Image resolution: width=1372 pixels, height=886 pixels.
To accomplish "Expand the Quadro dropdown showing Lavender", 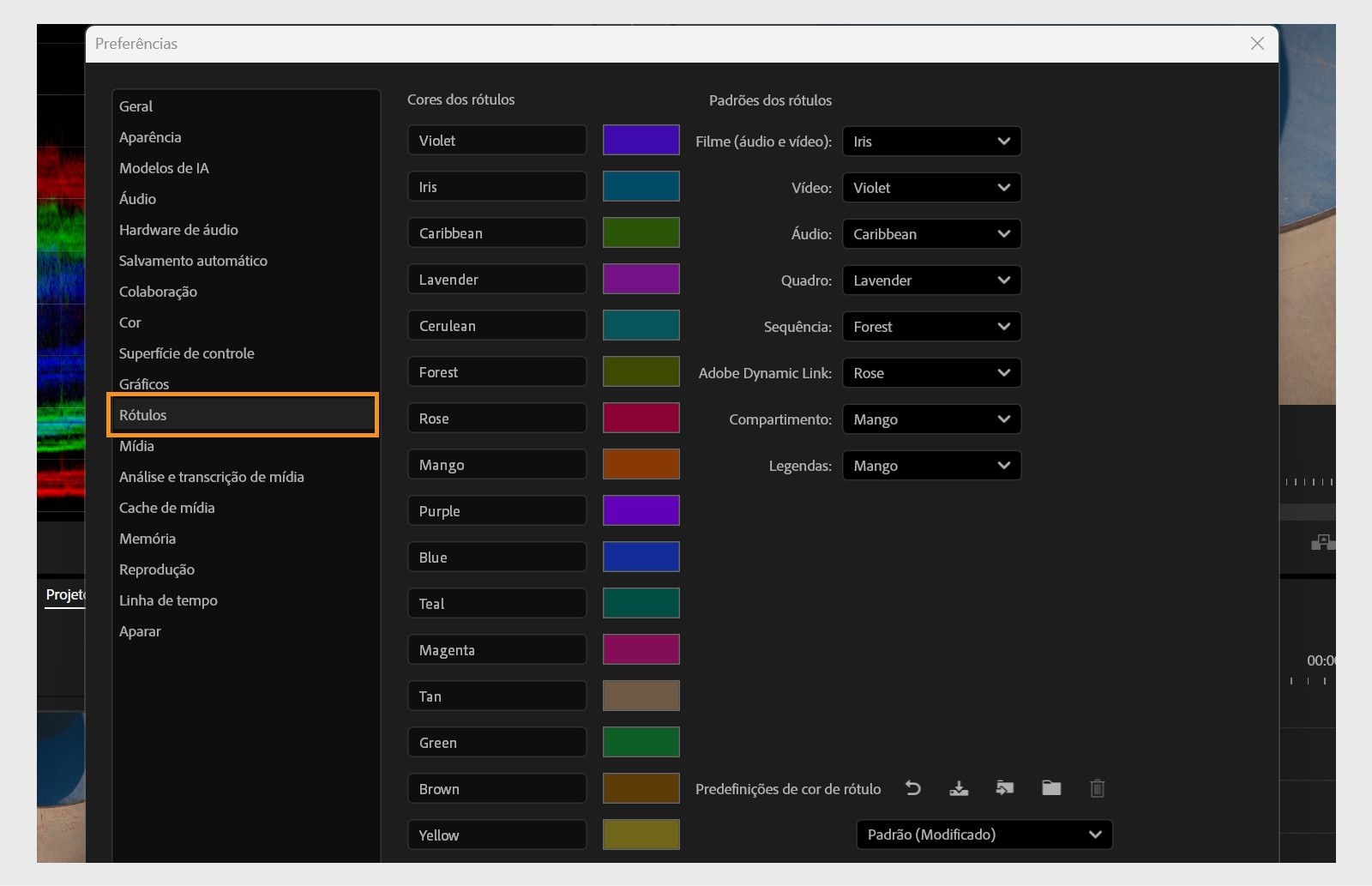I will (932, 280).
